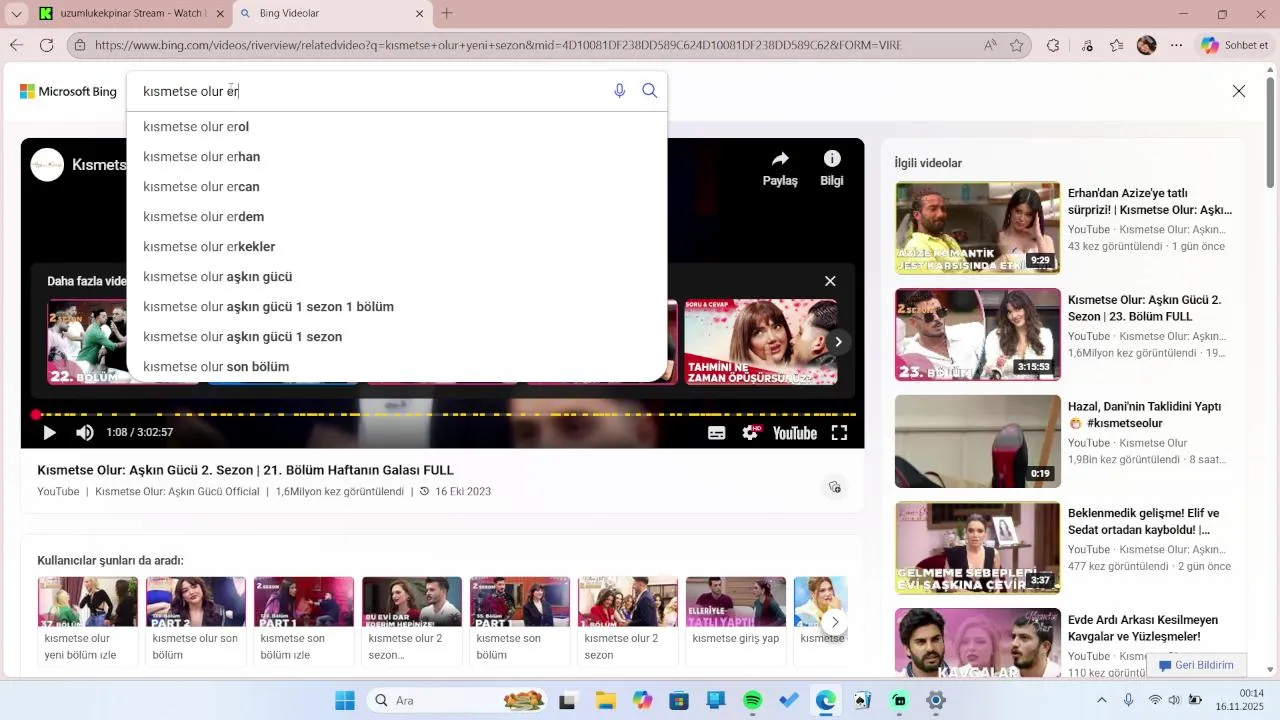Click the Copilot 'Sohbet et' button
The height and width of the screenshot is (720, 1280).
(x=1235, y=45)
